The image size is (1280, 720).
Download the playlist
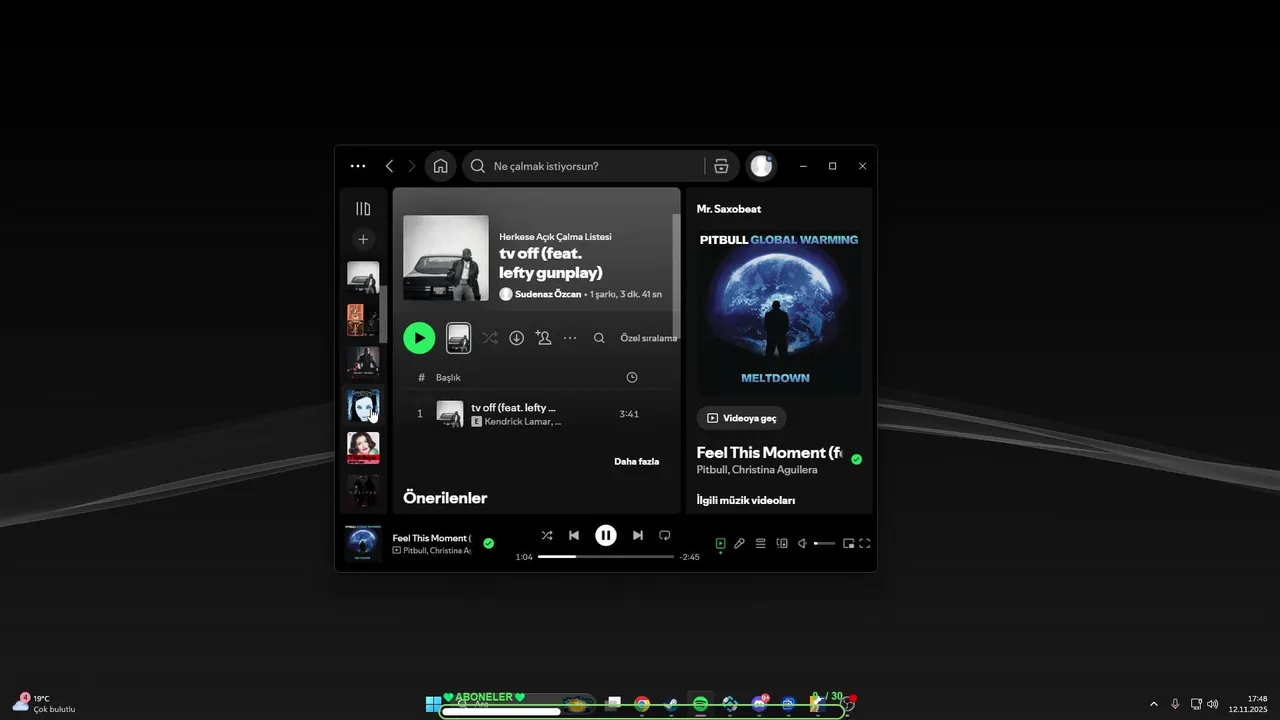pos(516,338)
